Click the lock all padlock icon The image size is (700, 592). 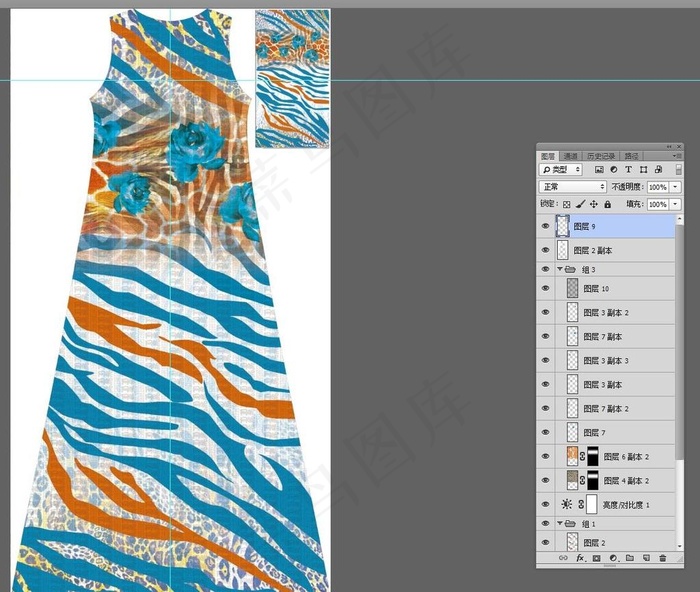[608, 204]
